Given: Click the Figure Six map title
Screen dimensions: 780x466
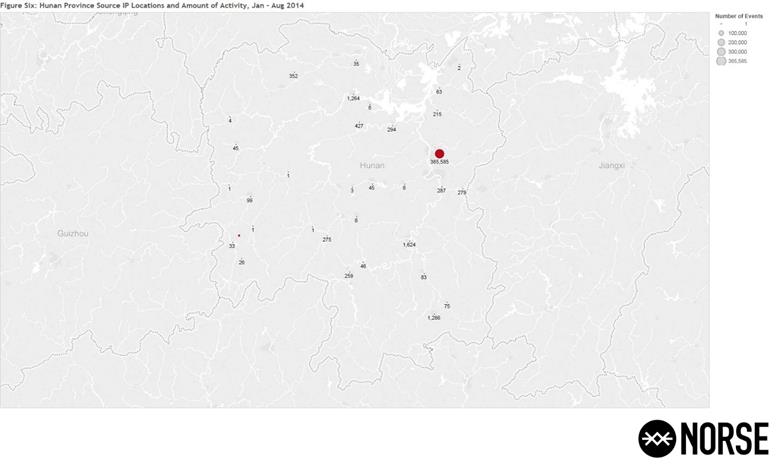Looking at the screenshot, I should 152,6.
